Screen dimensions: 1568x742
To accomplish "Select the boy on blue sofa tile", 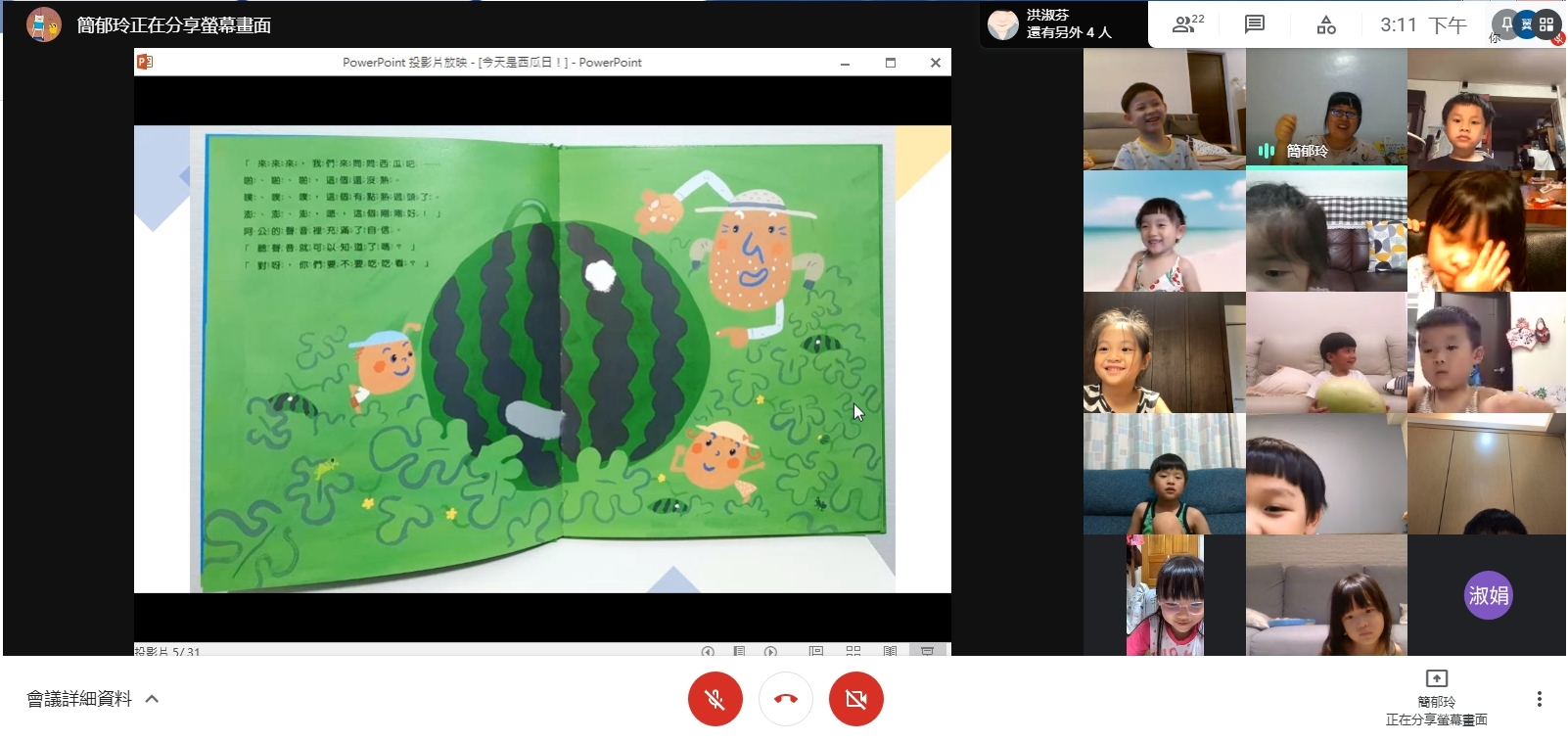I will point(1164,474).
